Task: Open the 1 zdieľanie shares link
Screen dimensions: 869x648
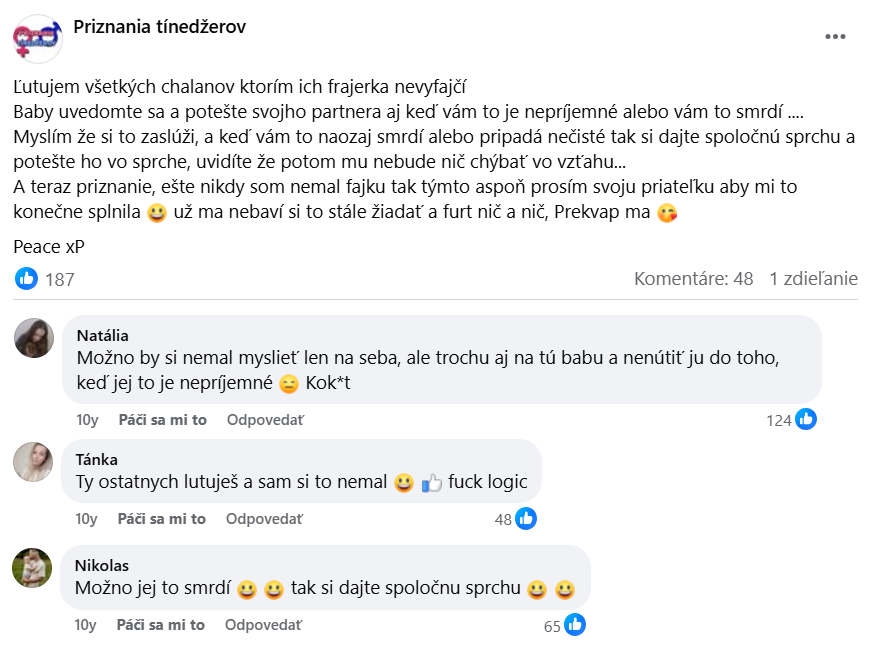Action: [x=813, y=279]
